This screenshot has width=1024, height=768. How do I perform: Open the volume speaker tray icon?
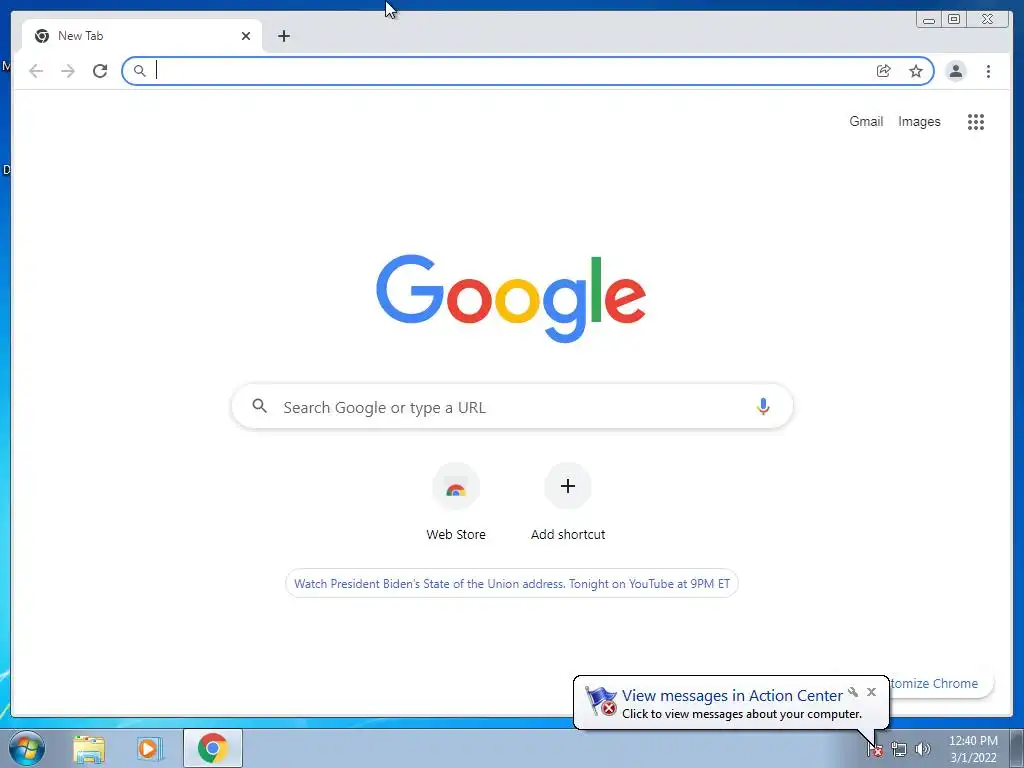(922, 750)
